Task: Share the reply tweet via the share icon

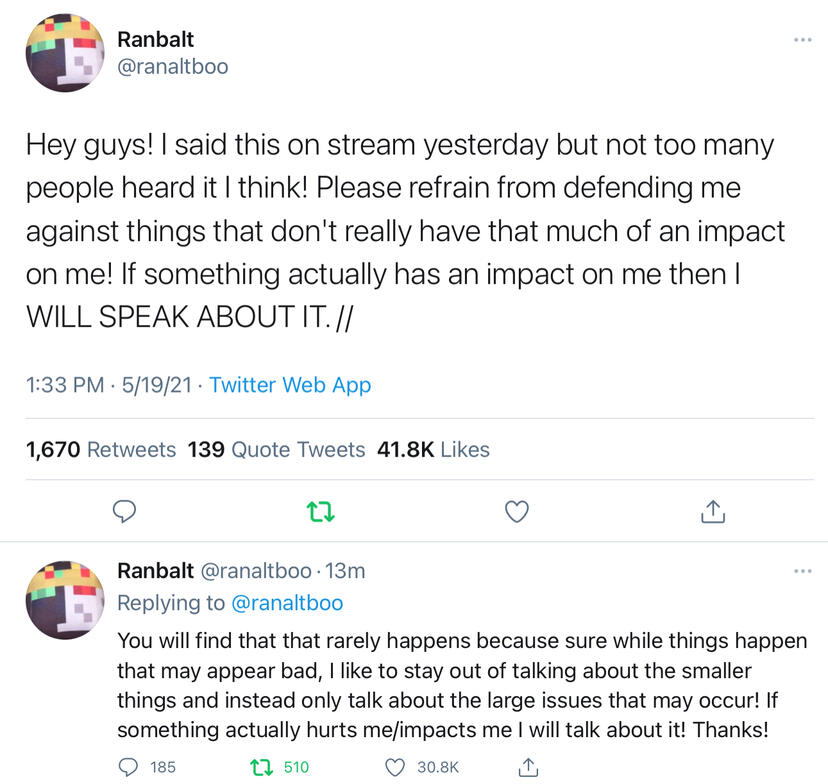Action: coord(529,767)
